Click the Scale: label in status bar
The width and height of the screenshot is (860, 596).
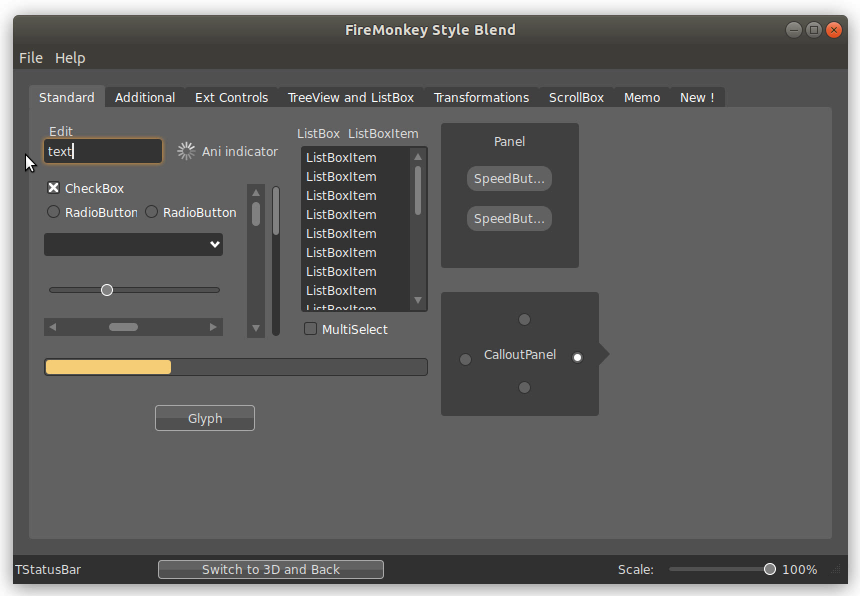click(x=636, y=570)
